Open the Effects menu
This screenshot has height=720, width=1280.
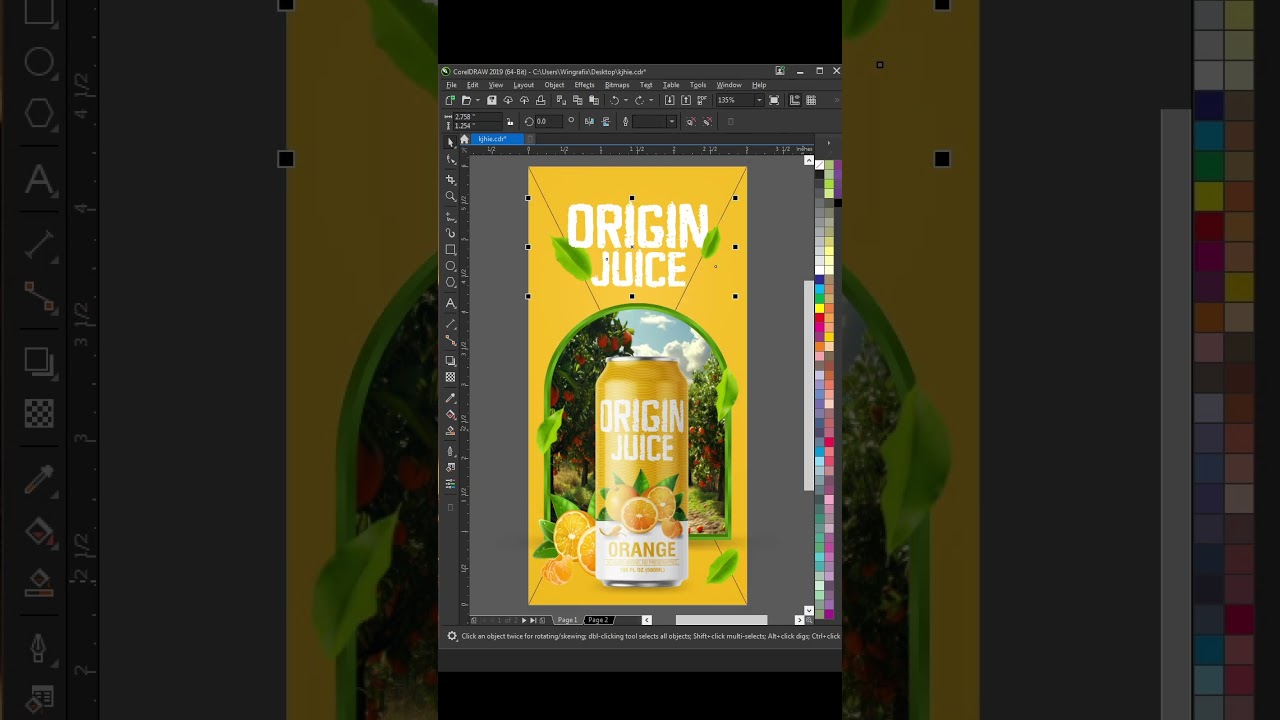coord(585,85)
